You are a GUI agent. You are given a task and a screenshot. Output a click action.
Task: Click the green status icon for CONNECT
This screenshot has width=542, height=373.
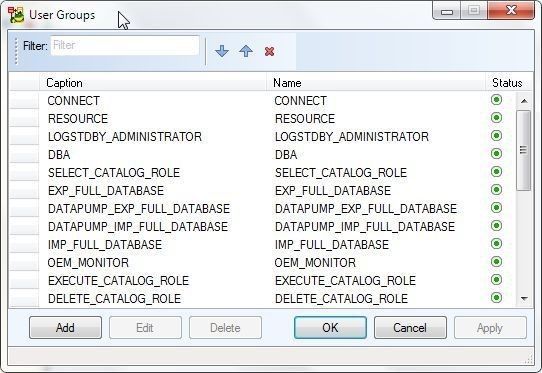(496, 100)
